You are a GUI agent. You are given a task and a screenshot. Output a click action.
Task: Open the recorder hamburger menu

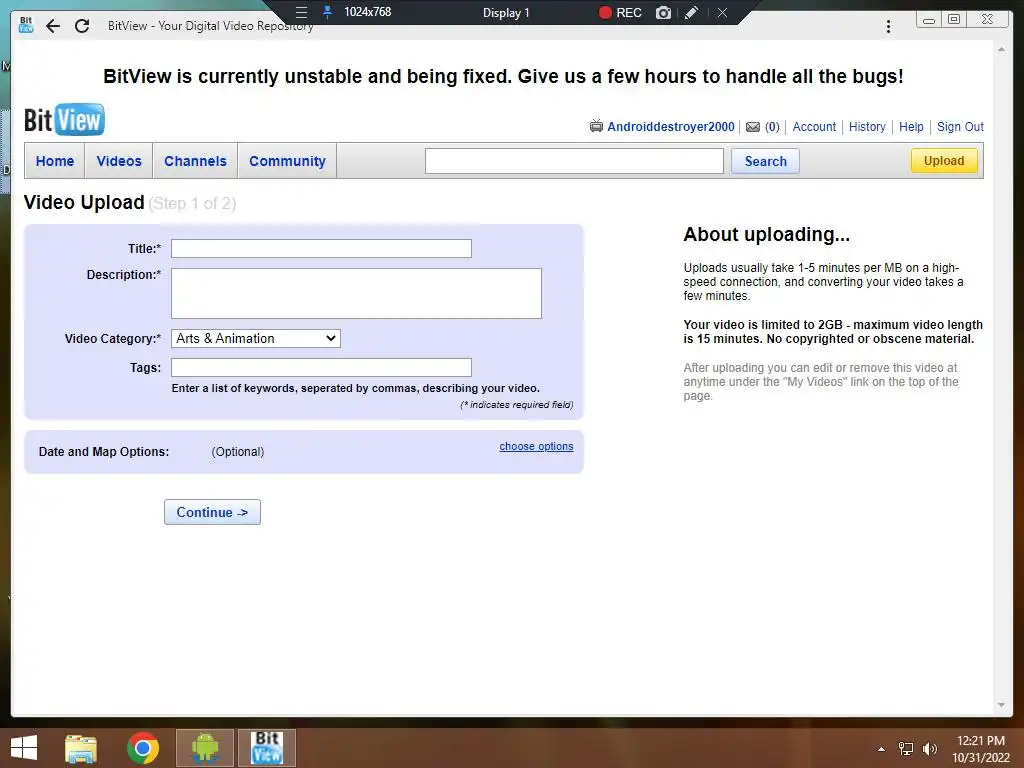tap(301, 12)
